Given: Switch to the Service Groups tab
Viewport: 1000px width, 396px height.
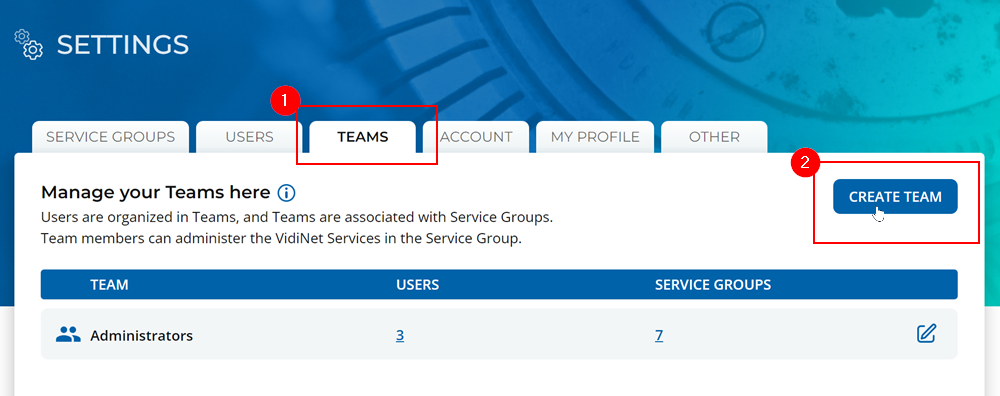Looking at the screenshot, I should 110,137.
